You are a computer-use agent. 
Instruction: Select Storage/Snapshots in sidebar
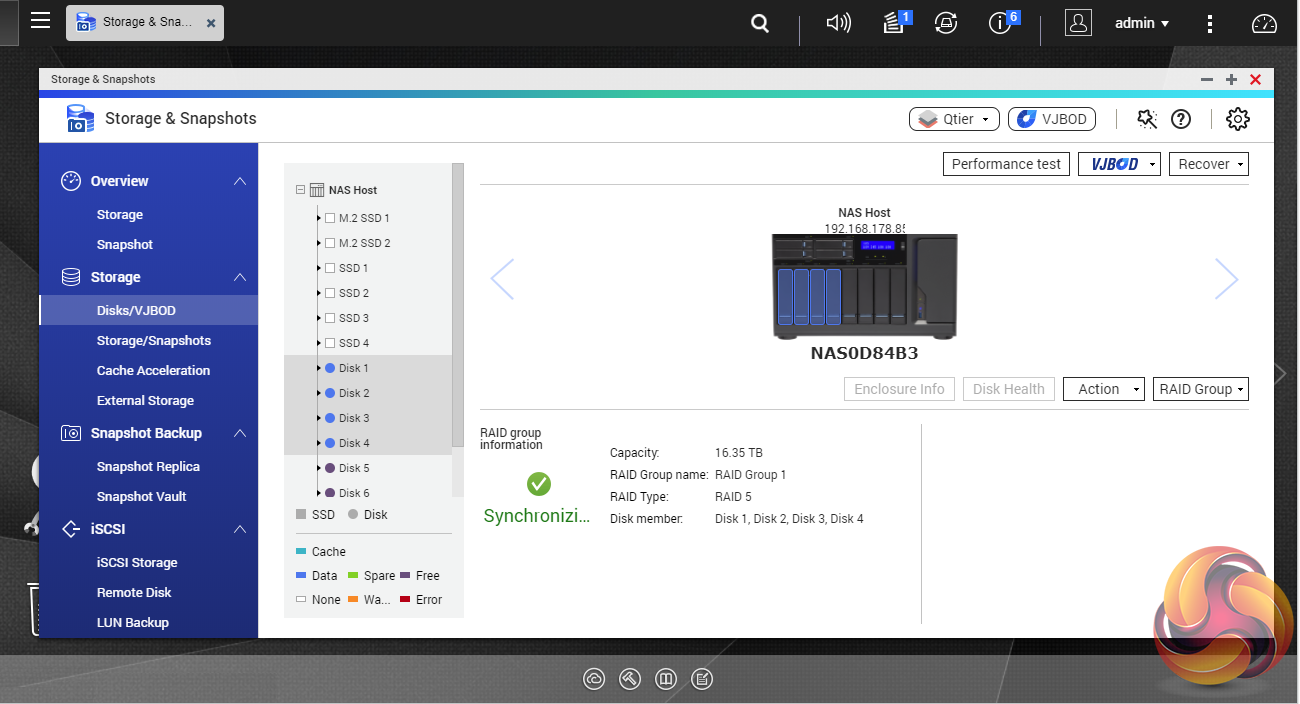point(153,341)
